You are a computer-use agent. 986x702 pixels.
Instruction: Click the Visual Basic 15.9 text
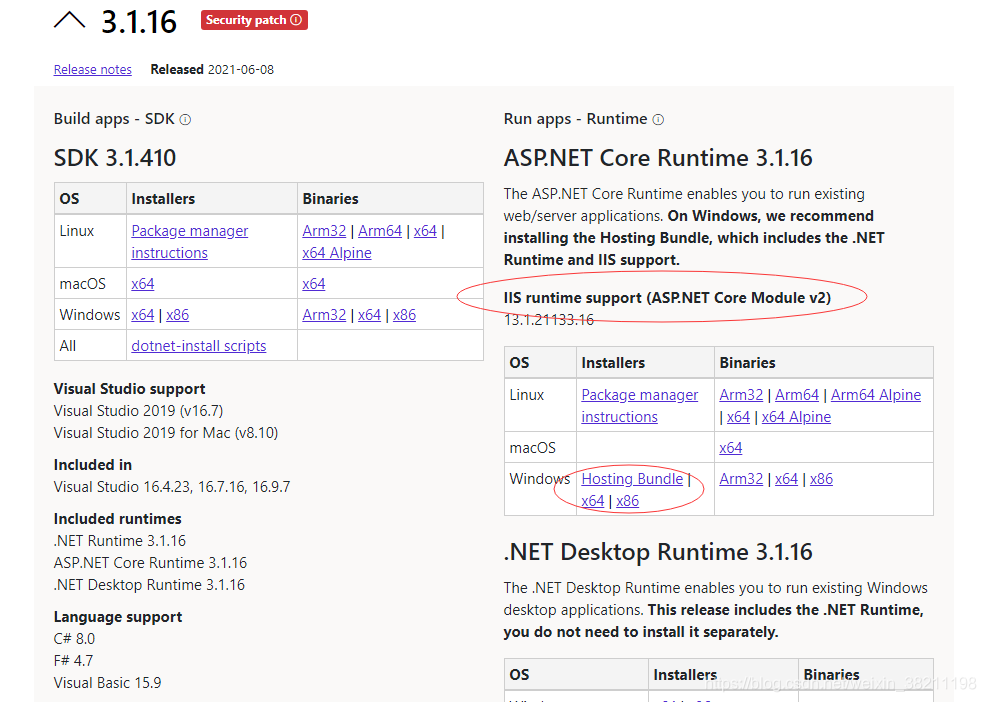[108, 683]
